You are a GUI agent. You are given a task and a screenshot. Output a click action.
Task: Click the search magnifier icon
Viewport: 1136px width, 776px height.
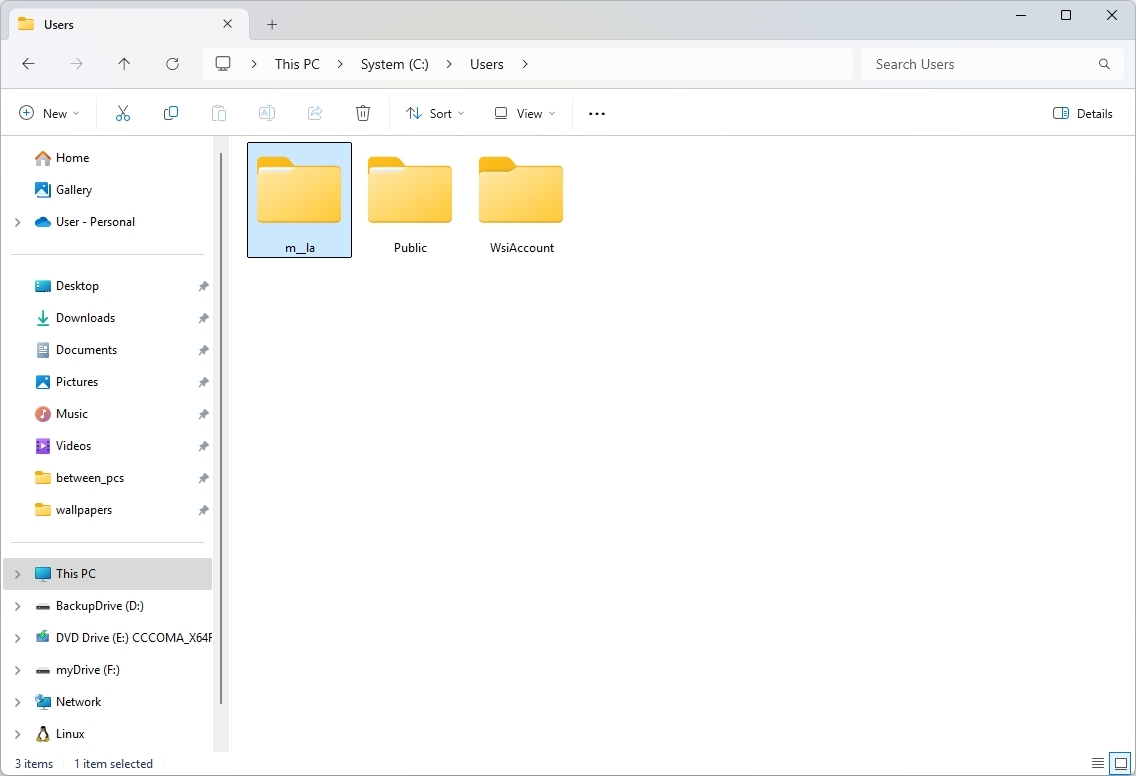click(1104, 64)
